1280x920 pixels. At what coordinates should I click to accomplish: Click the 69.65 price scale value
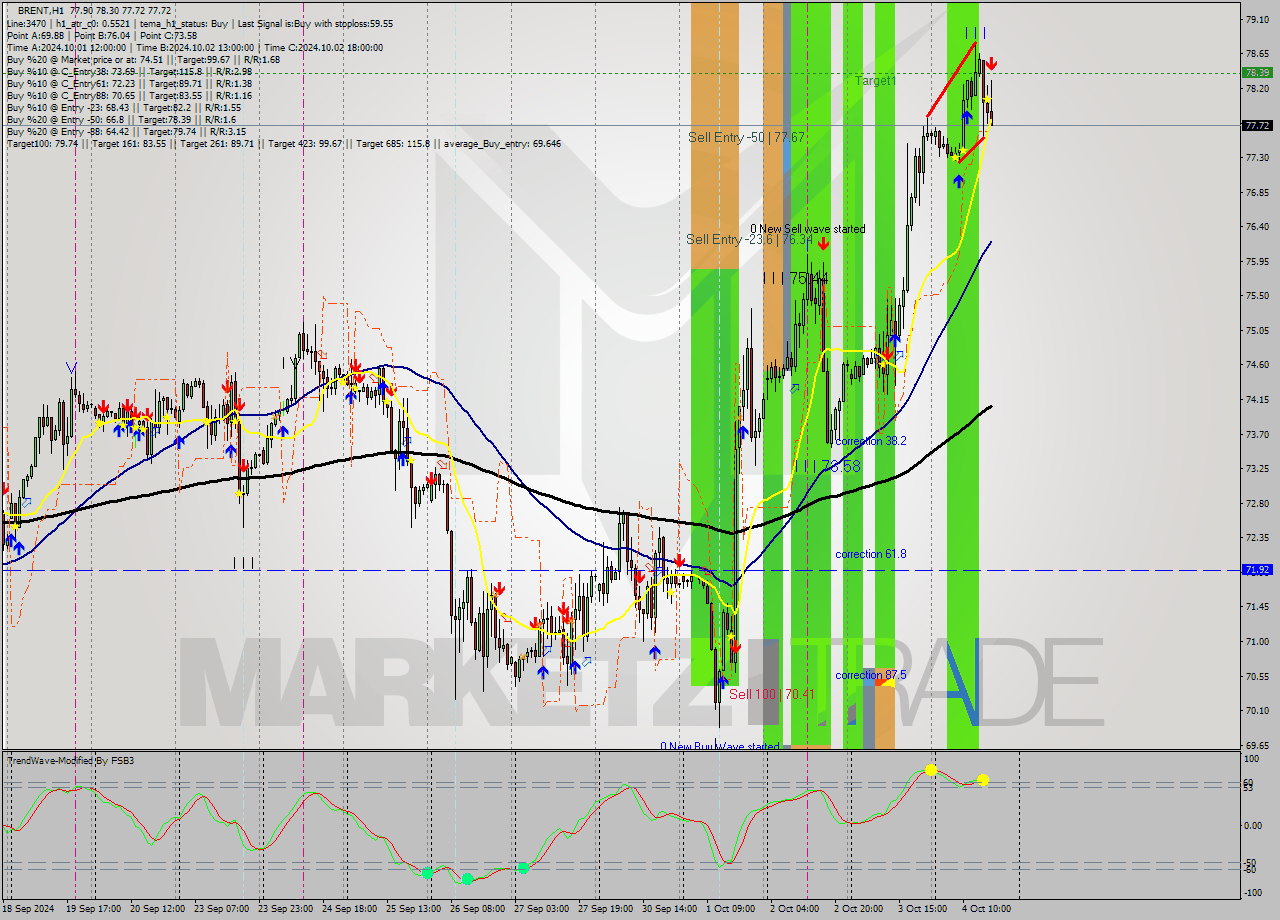(1256, 745)
